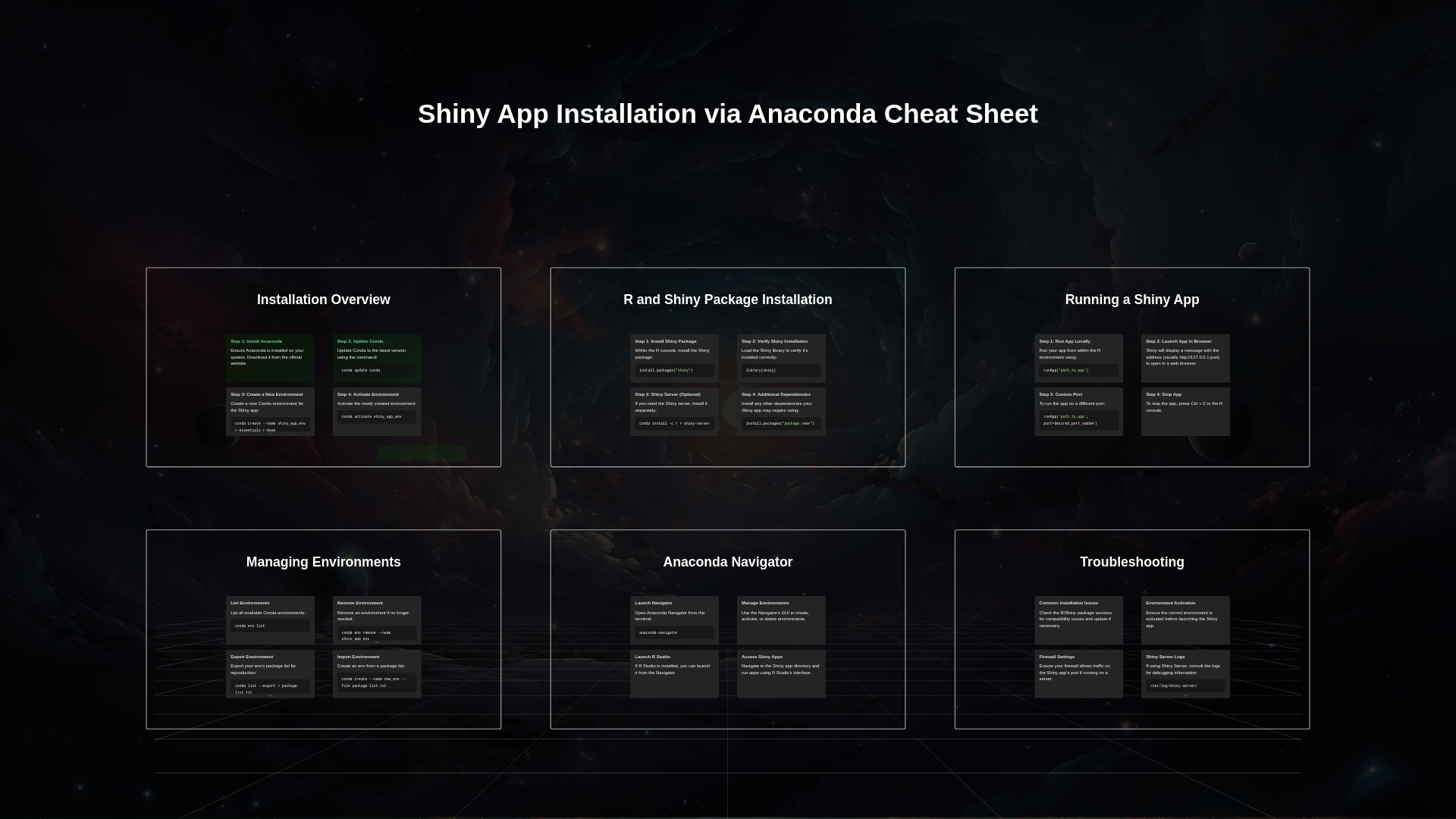Click the 'Step 1: Install Anaconda' card
The width and height of the screenshot is (1456, 819).
pos(270,358)
